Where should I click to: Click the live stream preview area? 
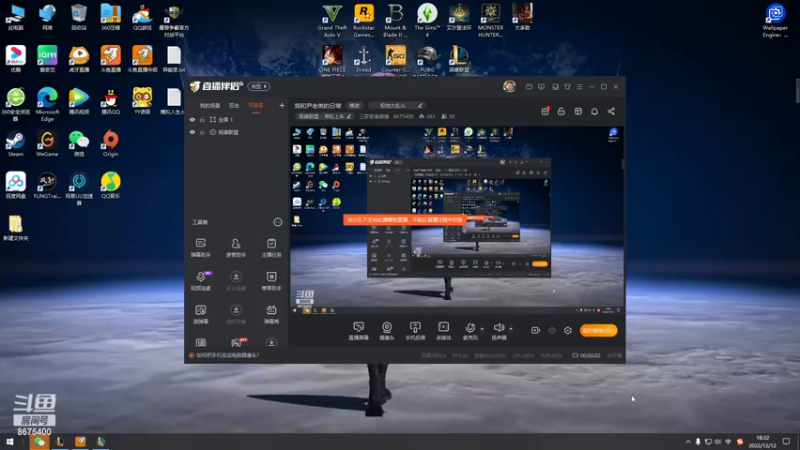tap(457, 219)
